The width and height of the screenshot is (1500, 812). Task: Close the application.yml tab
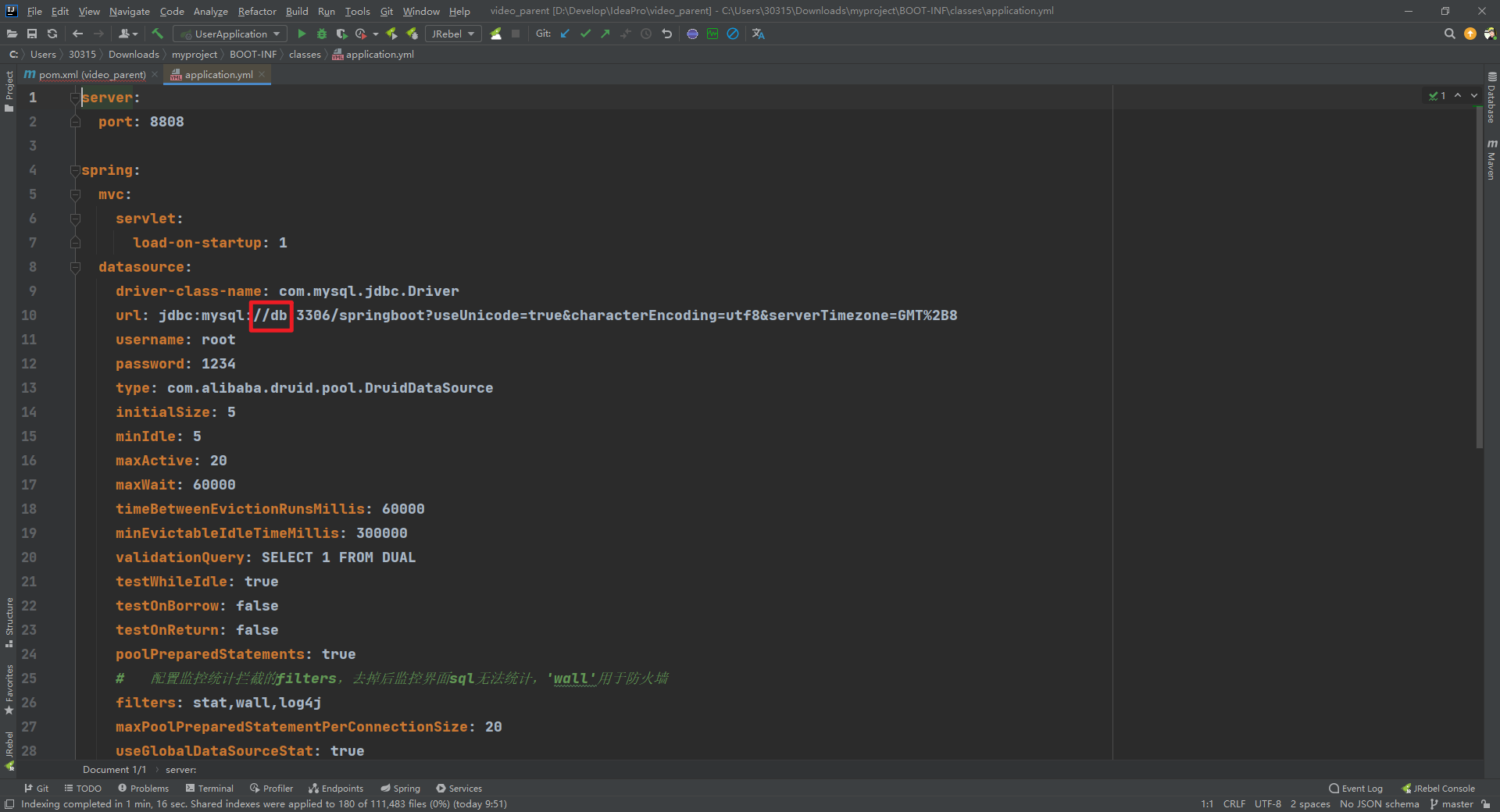coord(262,74)
